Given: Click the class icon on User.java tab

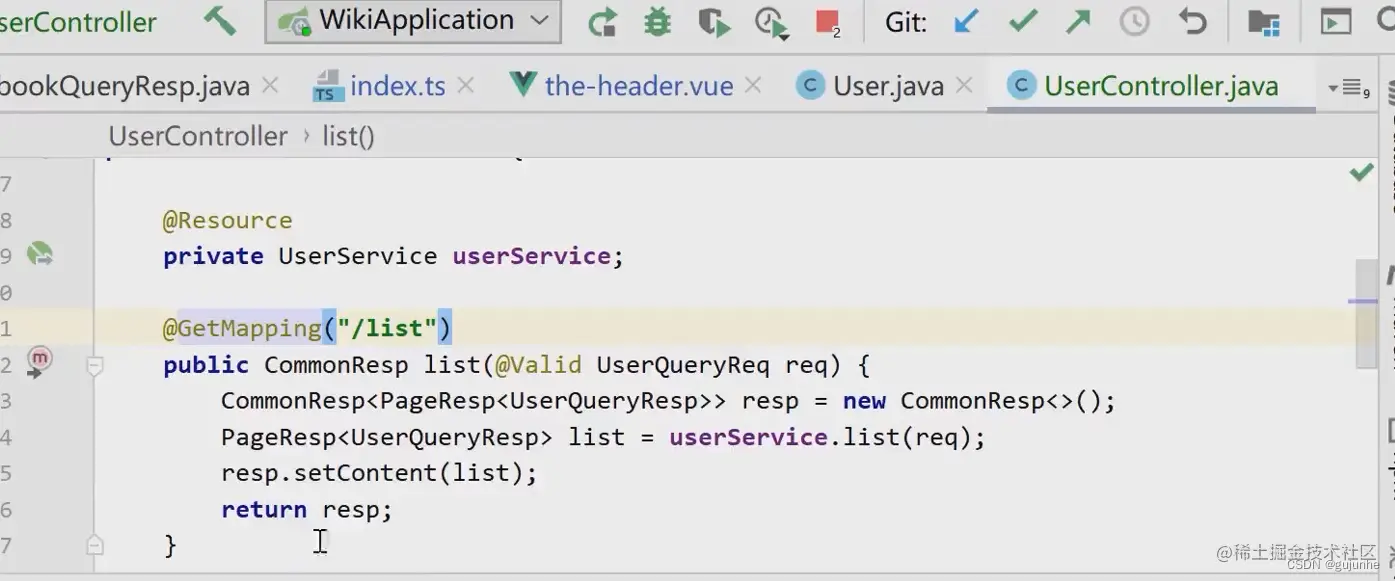Looking at the screenshot, I should tap(810, 86).
